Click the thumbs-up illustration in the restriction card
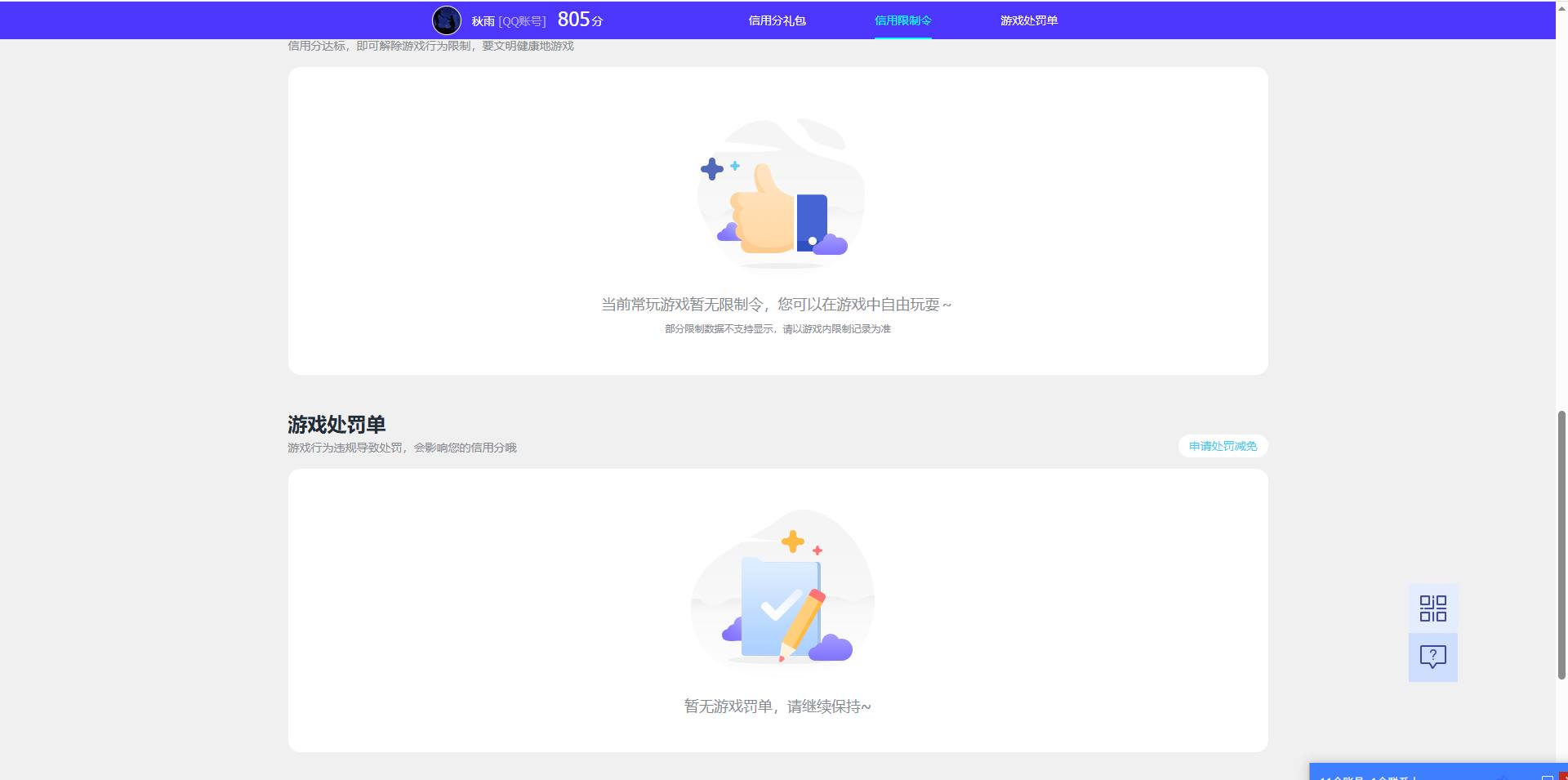The width and height of the screenshot is (1568, 780). pyautogui.click(x=782, y=194)
